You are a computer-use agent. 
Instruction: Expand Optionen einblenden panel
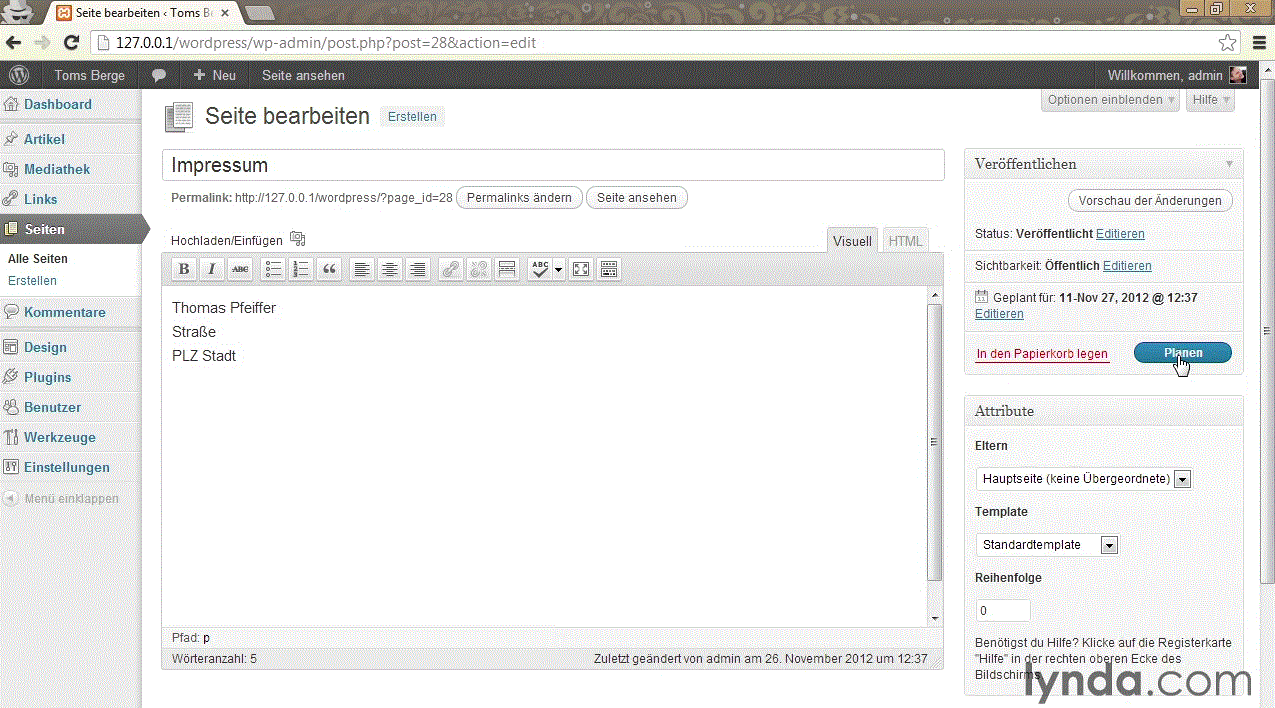pyautogui.click(x=1111, y=100)
